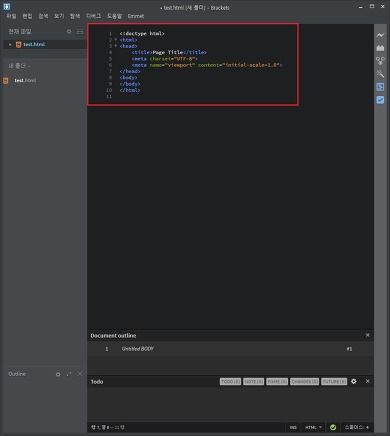Image resolution: width=390 pixels, height=436 pixels.
Task: Click the Git branch icon in right toolbar
Action: 380,61
